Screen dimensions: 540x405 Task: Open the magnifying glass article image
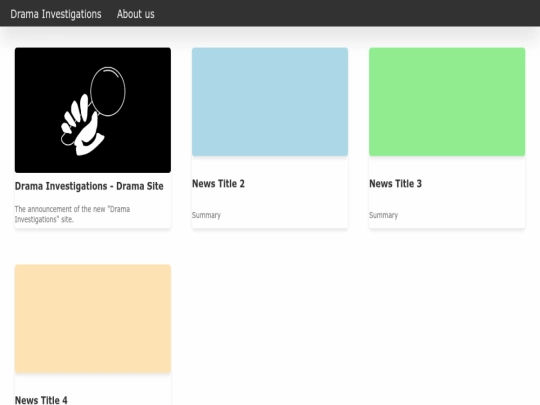(x=93, y=110)
